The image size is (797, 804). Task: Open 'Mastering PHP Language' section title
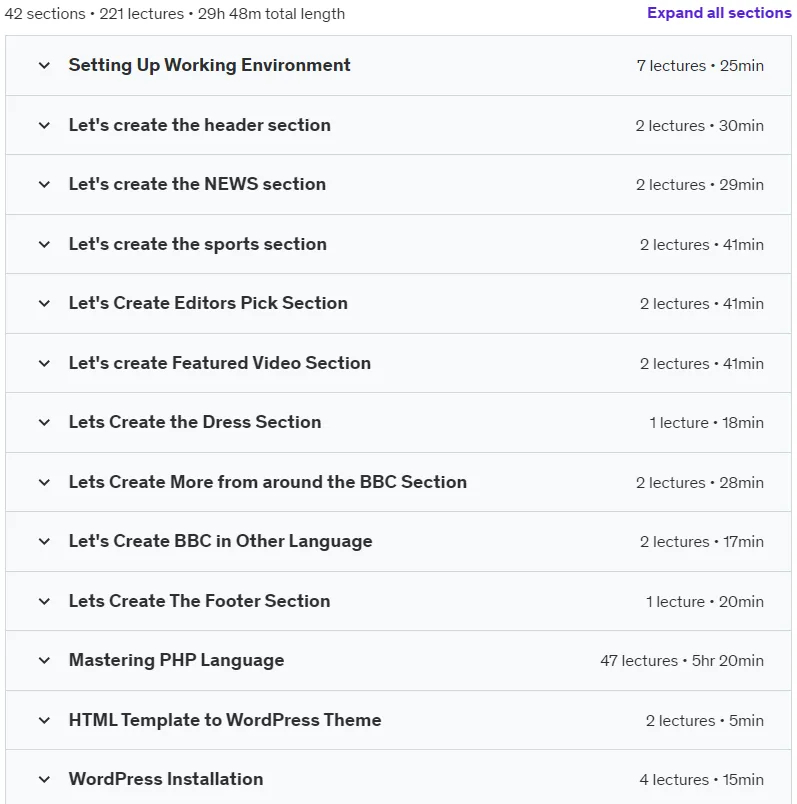tap(176, 660)
